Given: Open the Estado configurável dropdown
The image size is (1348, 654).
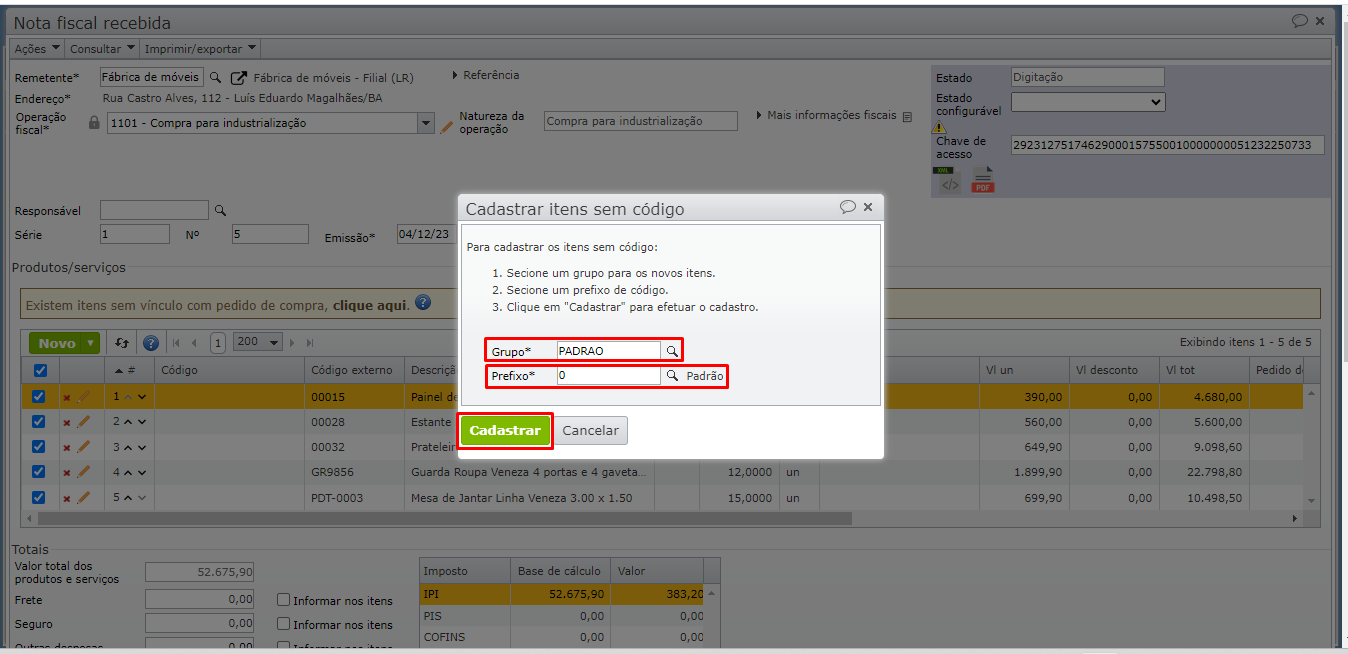Looking at the screenshot, I should coord(1088,102).
